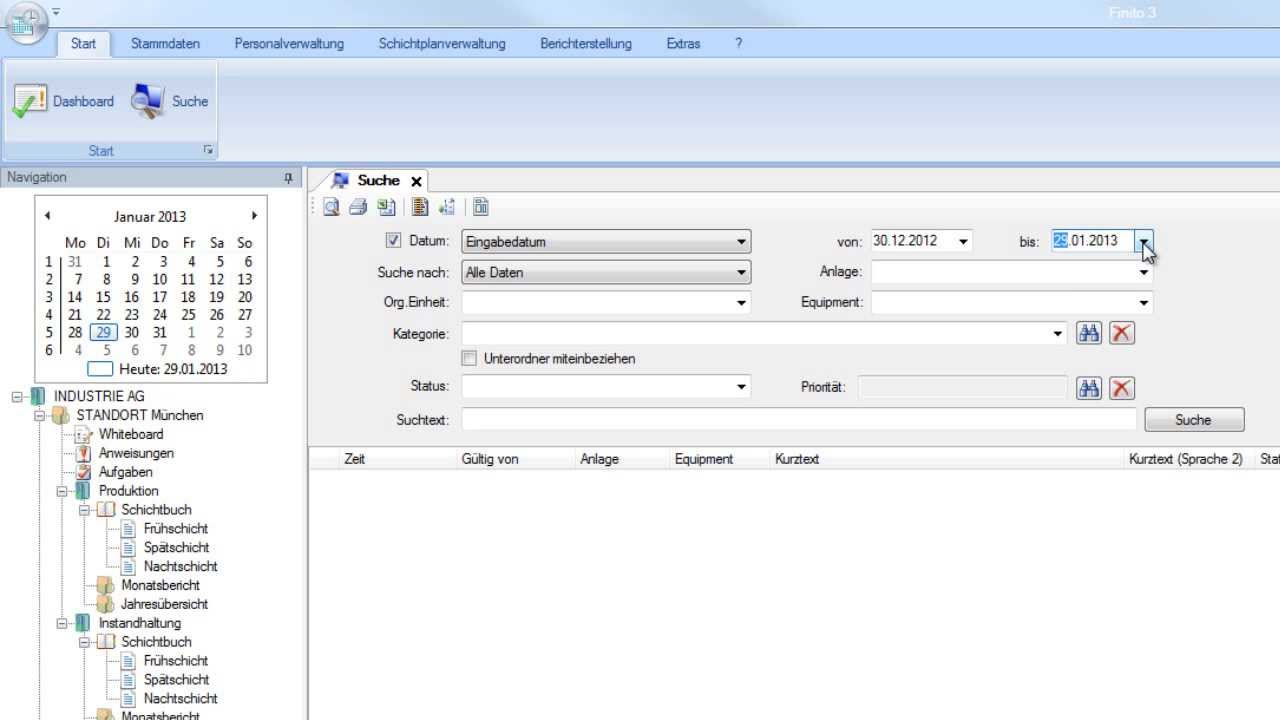The height and width of the screenshot is (720, 1280).
Task: Open the Anlage dropdown
Action: point(1144,272)
